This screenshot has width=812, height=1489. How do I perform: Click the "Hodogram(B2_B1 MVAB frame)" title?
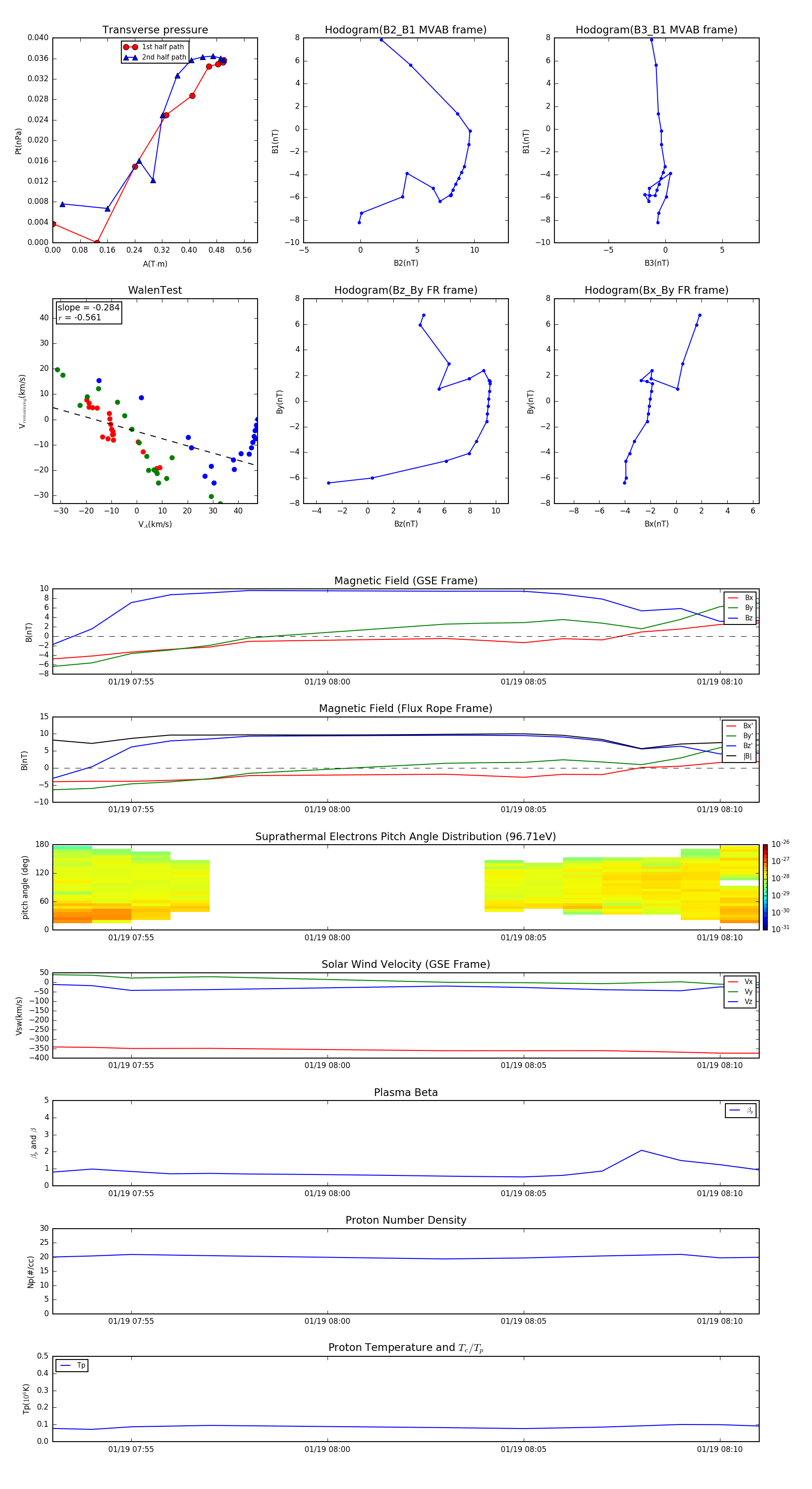406,30
